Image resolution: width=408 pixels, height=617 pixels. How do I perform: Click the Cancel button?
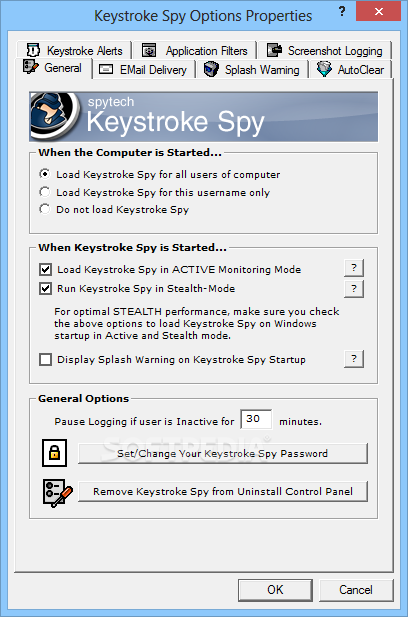356,590
